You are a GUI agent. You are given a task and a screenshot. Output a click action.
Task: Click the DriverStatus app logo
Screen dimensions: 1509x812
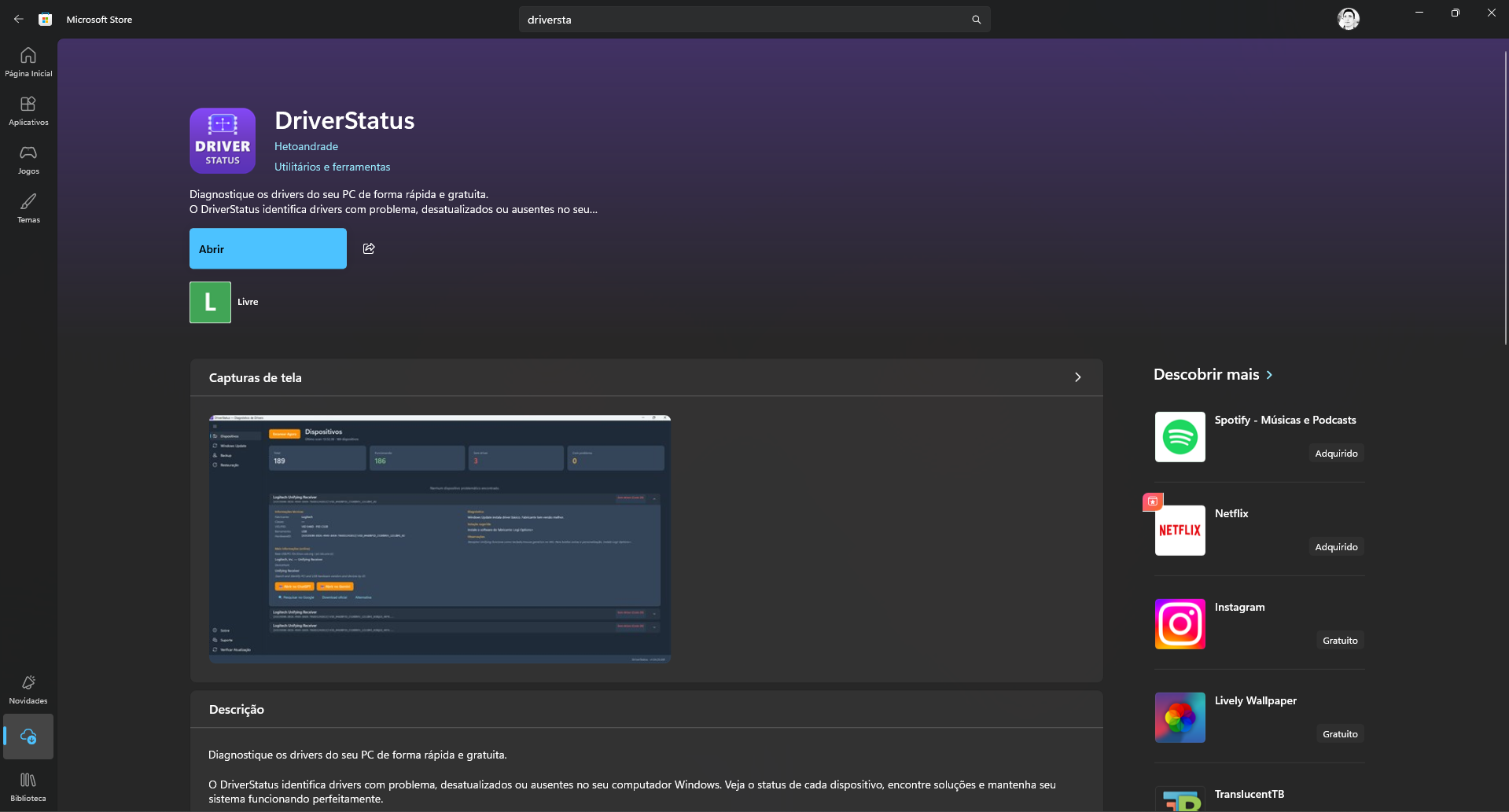223,141
